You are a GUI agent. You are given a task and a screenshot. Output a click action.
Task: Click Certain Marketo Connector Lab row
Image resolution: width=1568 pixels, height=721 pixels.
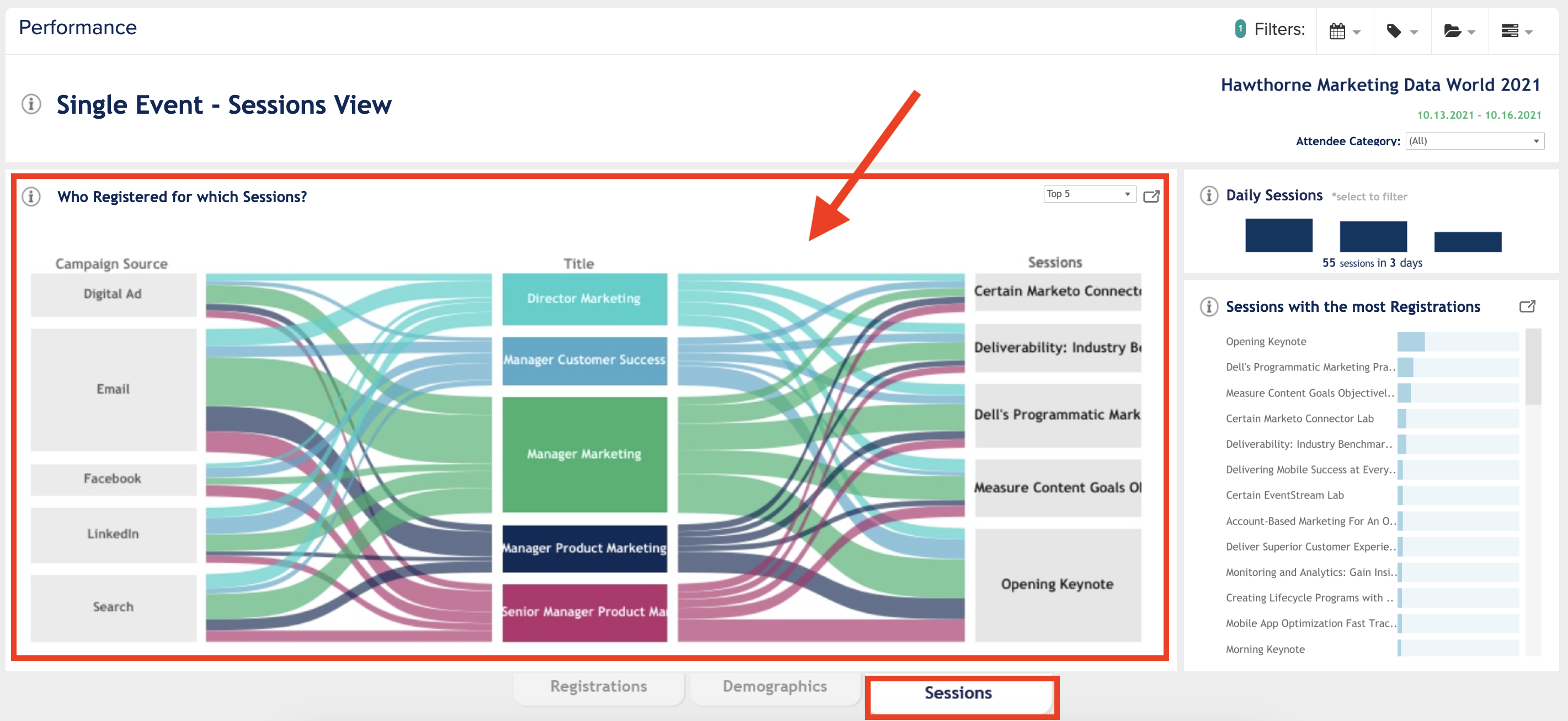(x=1372, y=418)
